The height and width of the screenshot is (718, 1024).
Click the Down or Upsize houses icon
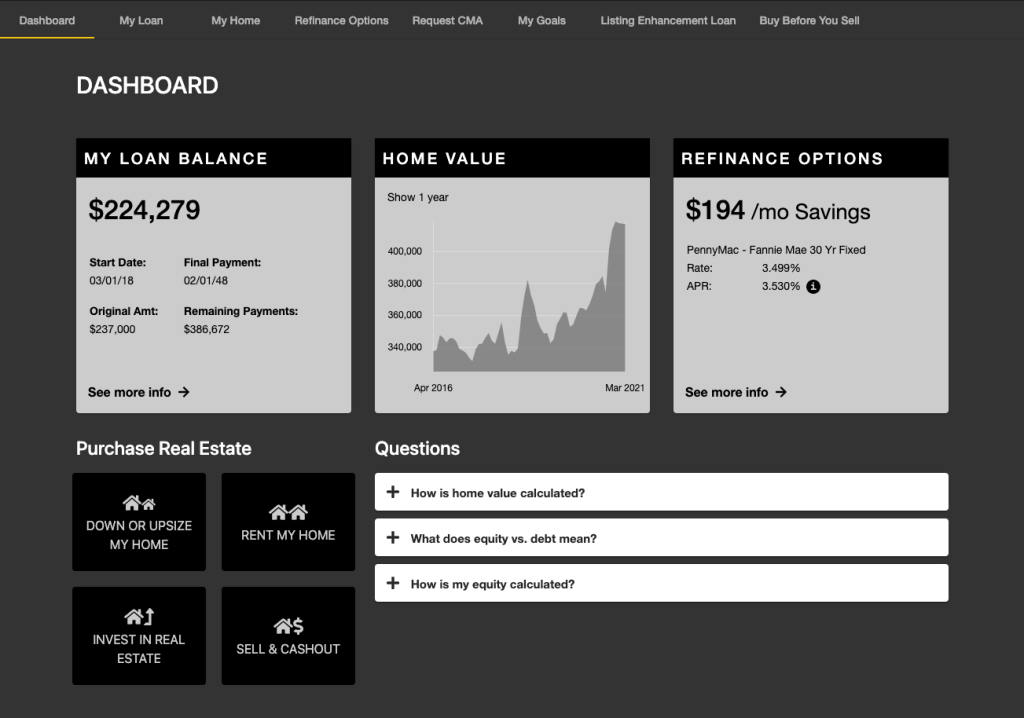coord(139,503)
